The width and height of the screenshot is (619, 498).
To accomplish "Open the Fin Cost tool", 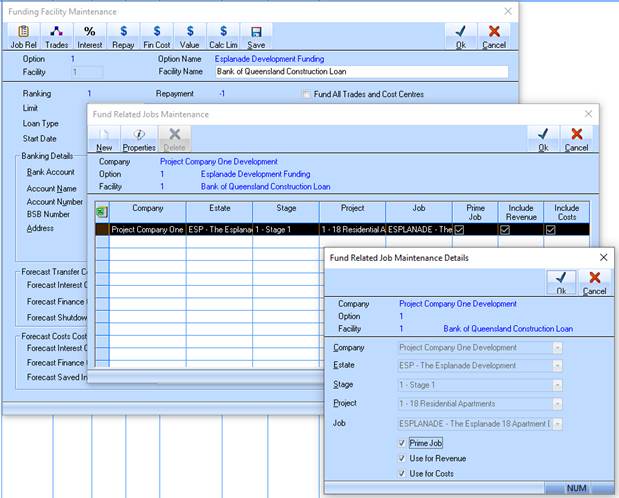I will (x=157, y=37).
